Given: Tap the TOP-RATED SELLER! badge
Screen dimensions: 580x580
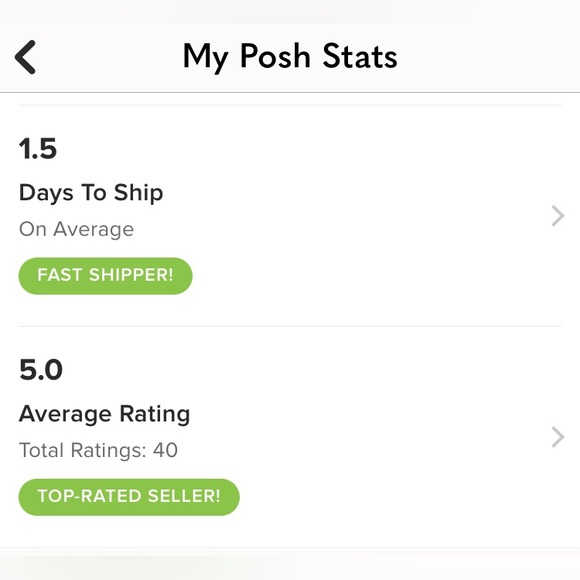Looking at the screenshot, I should [129, 497].
